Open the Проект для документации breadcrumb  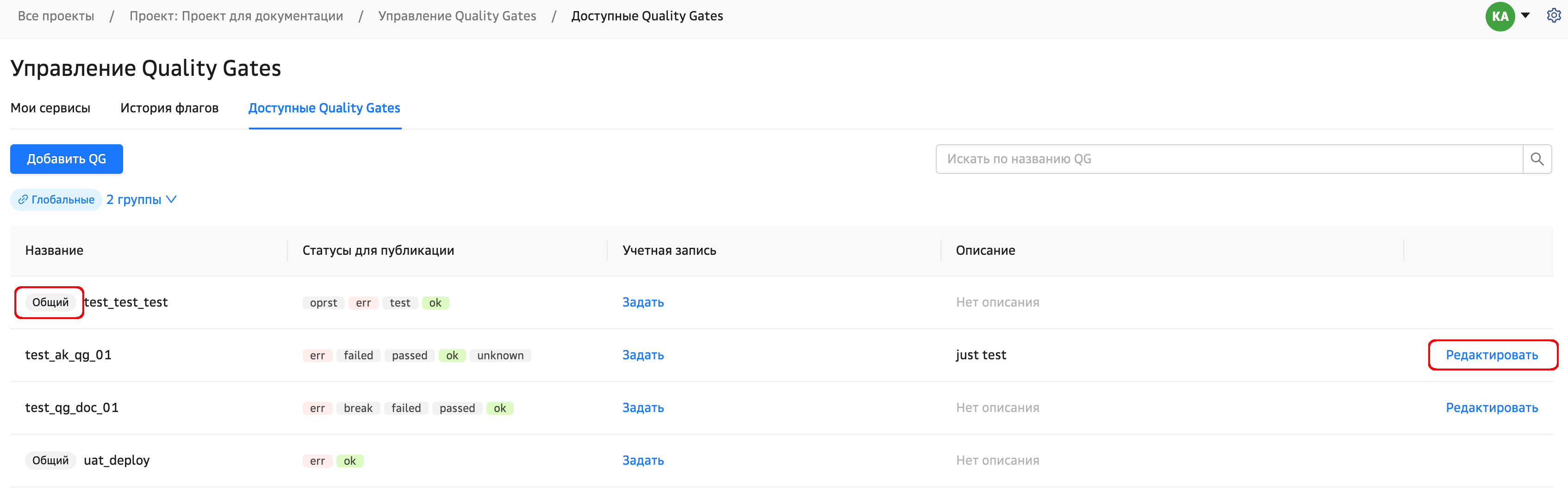coord(236,16)
